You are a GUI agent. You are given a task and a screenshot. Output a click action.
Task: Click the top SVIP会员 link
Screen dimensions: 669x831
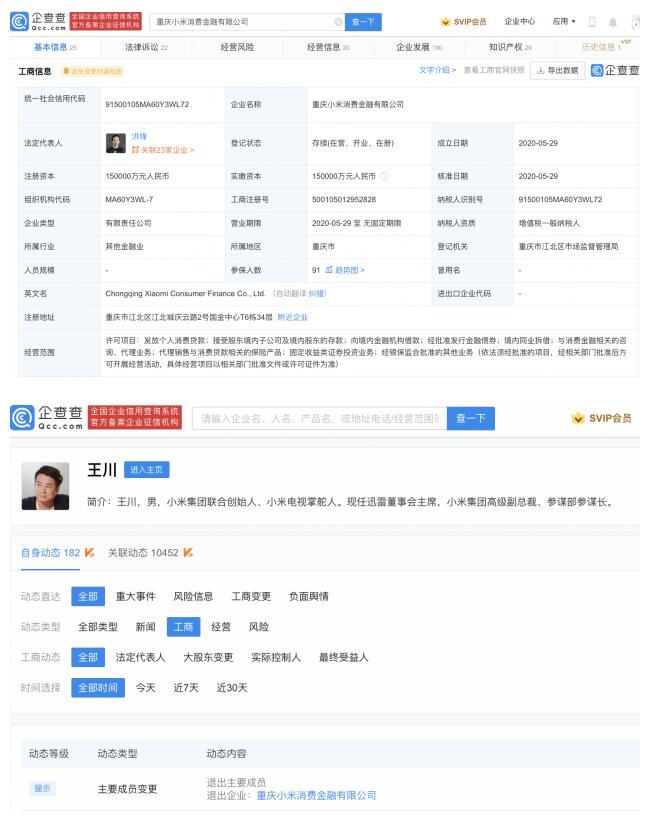tap(470, 22)
